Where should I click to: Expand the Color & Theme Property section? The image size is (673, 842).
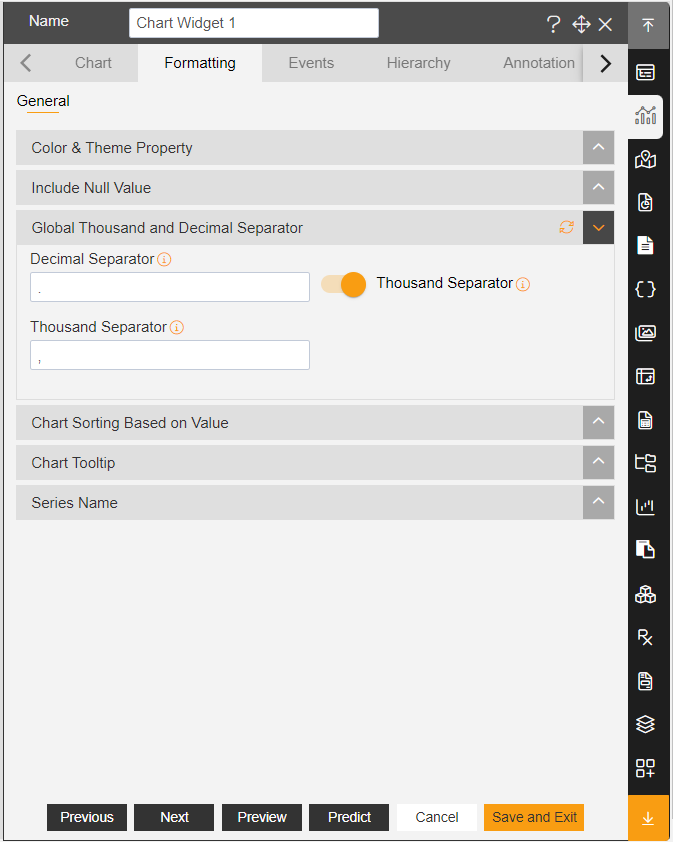click(x=598, y=148)
